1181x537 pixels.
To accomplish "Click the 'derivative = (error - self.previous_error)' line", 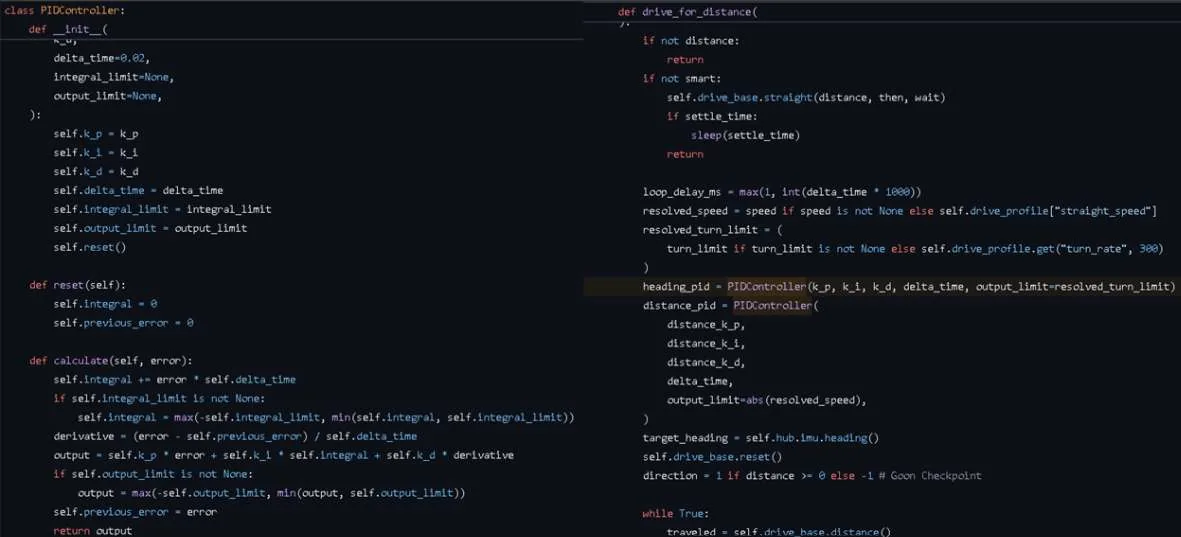I will tap(234, 436).
